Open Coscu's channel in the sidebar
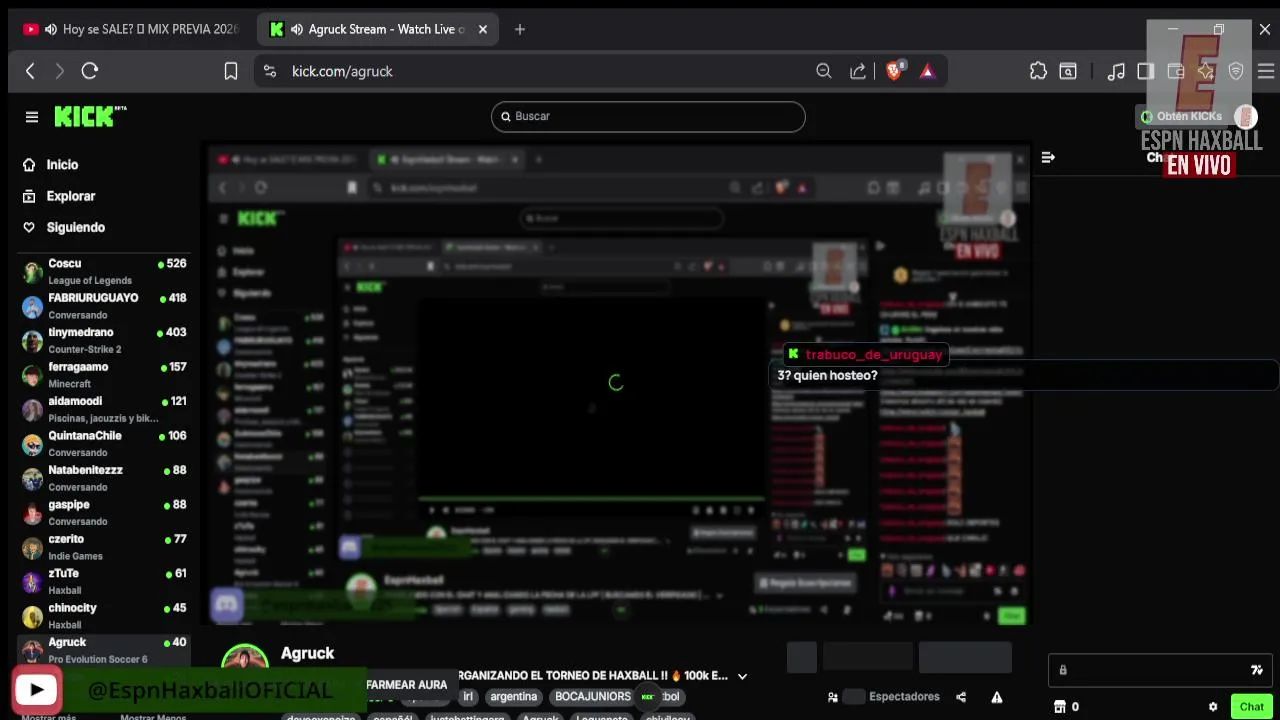1280x720 pixels. pyautogui.click(x=104, y=271)
